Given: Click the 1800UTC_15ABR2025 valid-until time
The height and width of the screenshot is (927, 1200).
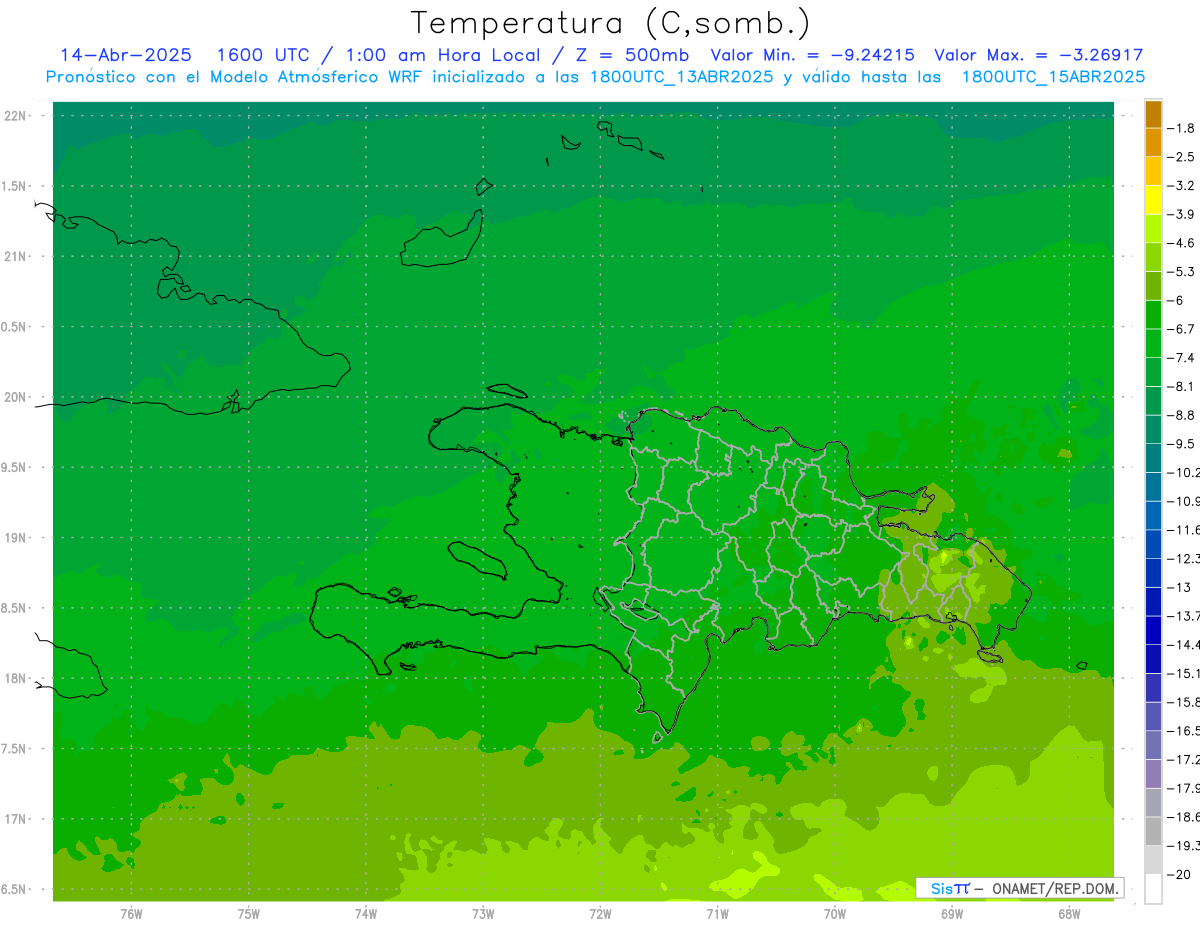Looking at the screenshot, I should pyautogui.click(x=1053, y=77).
